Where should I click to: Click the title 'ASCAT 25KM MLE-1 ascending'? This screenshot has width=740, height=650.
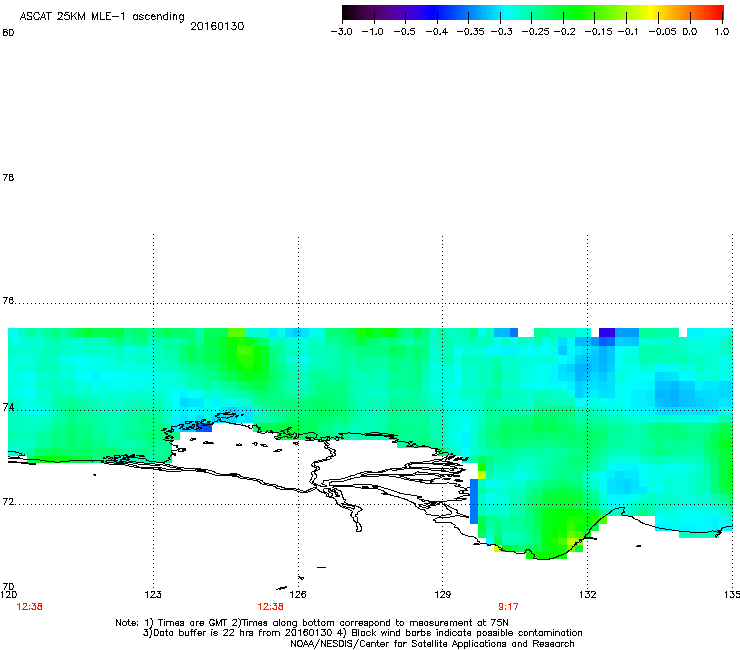(102, 17)
